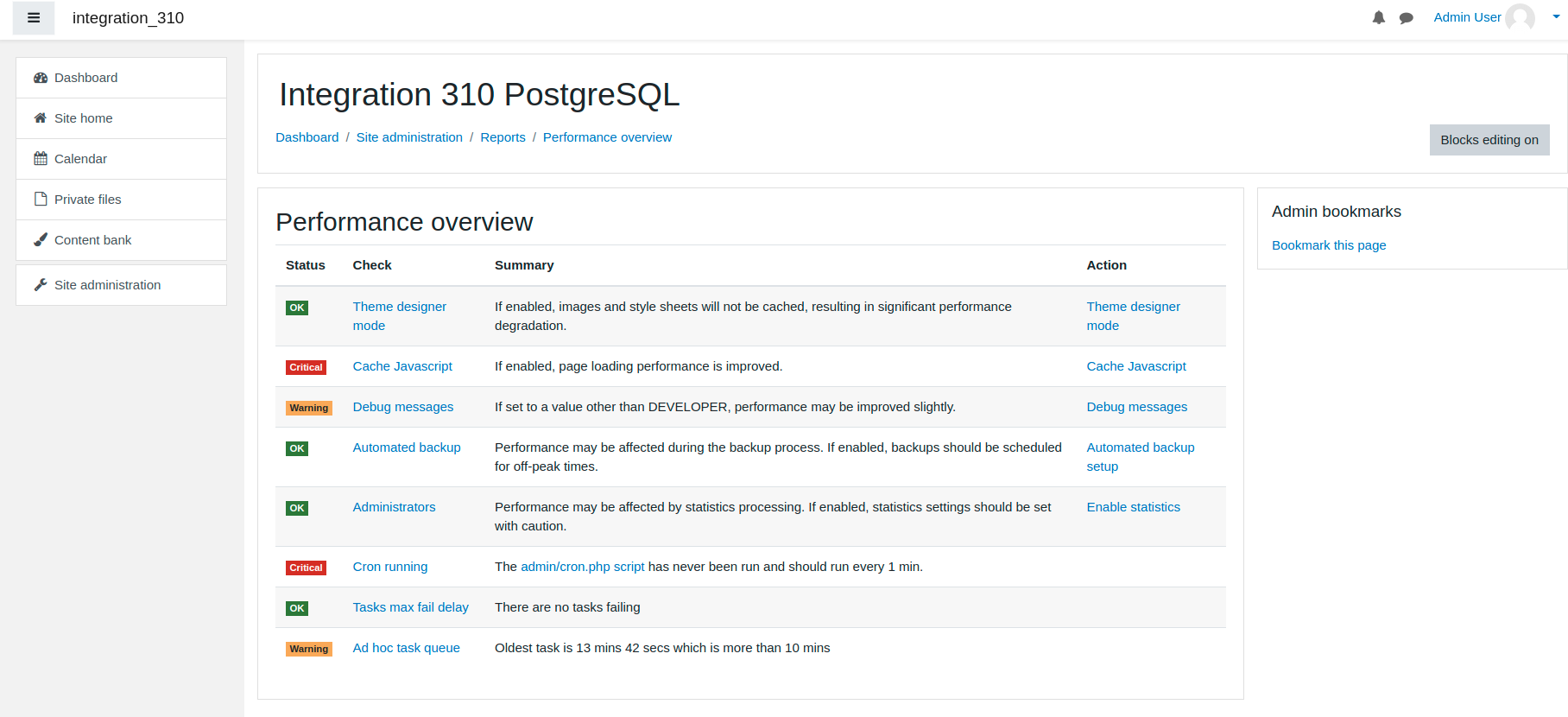Image resolution: width=1568 pixels, height=717 pixels.
Task: Click Bookmark this page link
Action: tap(1329, 245)
